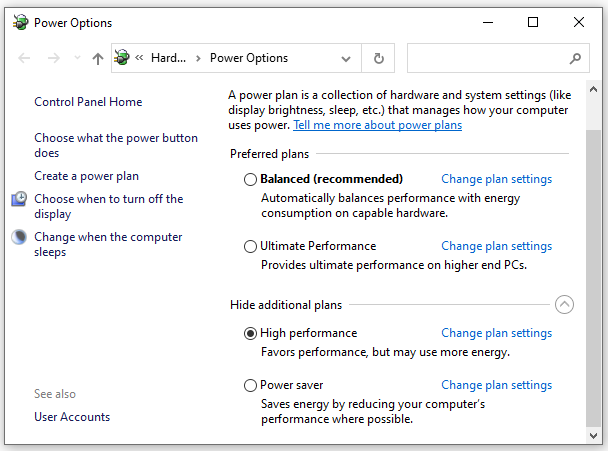Click the Back navigation arrow
This screenshot has width=608, height=451.
24,58
